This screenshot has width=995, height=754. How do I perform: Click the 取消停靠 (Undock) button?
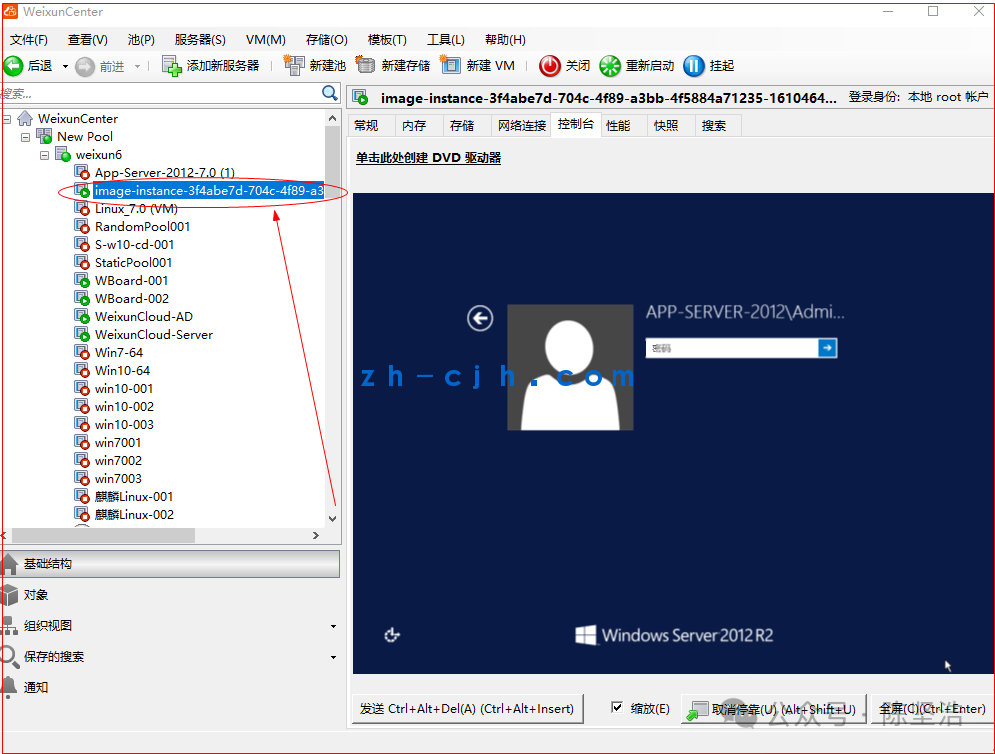(x=773, y=708)
